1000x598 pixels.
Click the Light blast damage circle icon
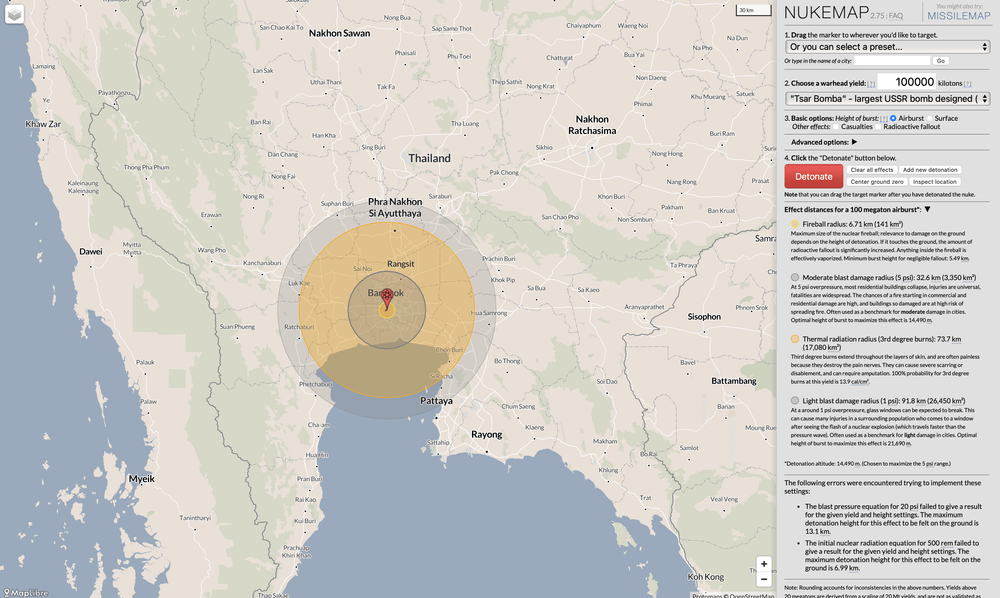795,400
